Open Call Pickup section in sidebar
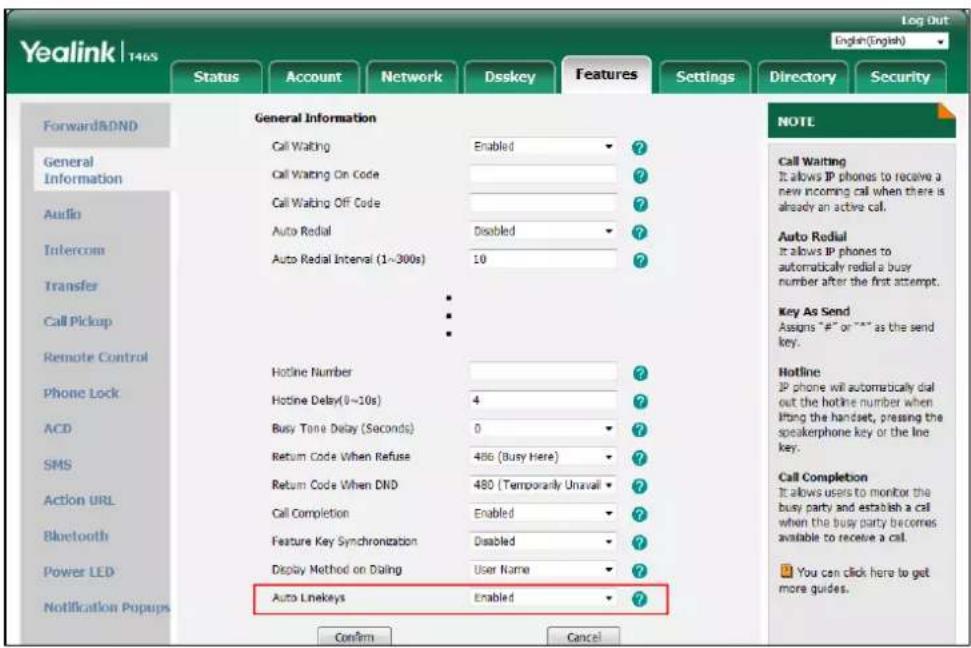 click(x=77, y=321)
